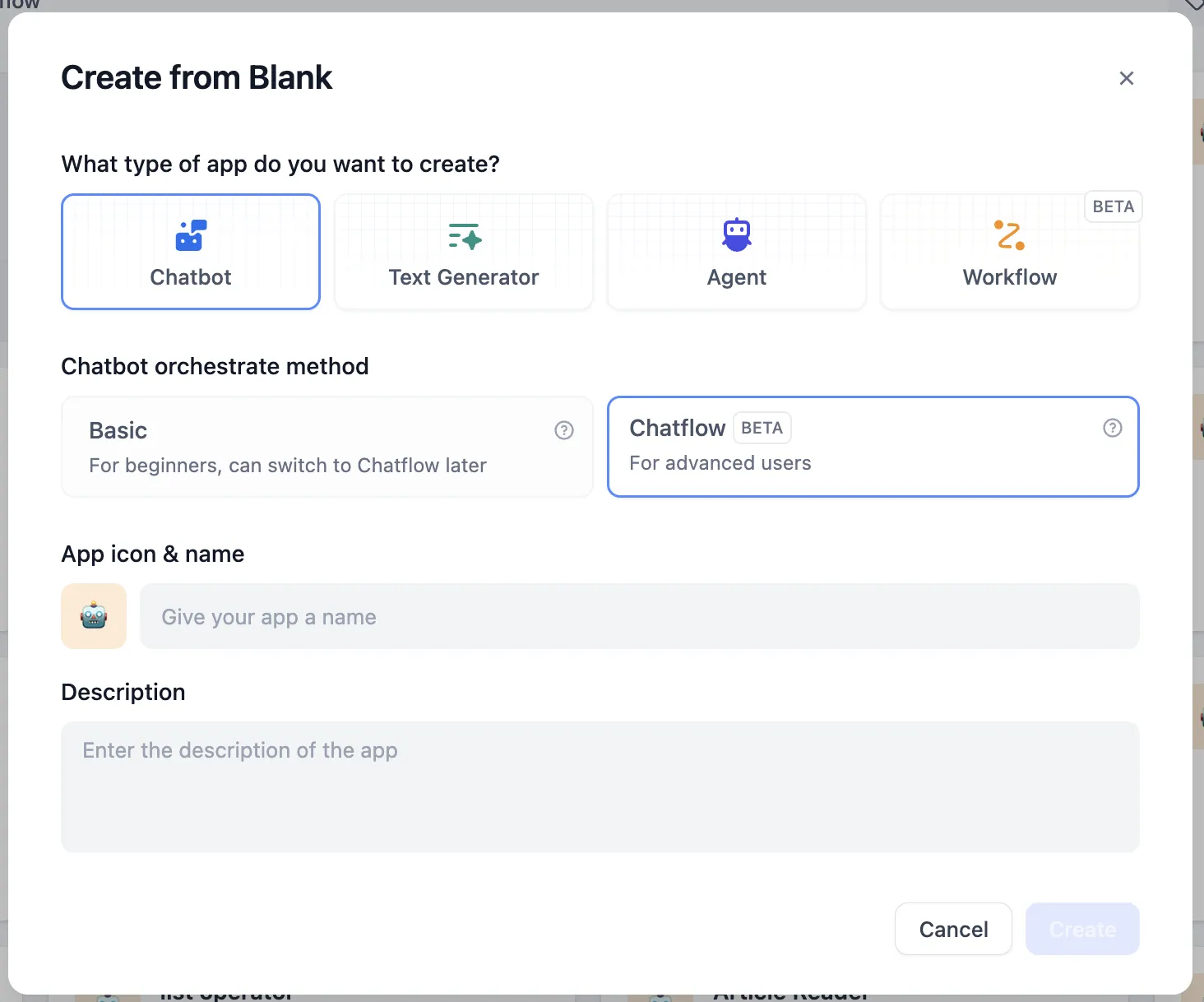
Task: Click into the Description text area
Action: pos(600,786)
